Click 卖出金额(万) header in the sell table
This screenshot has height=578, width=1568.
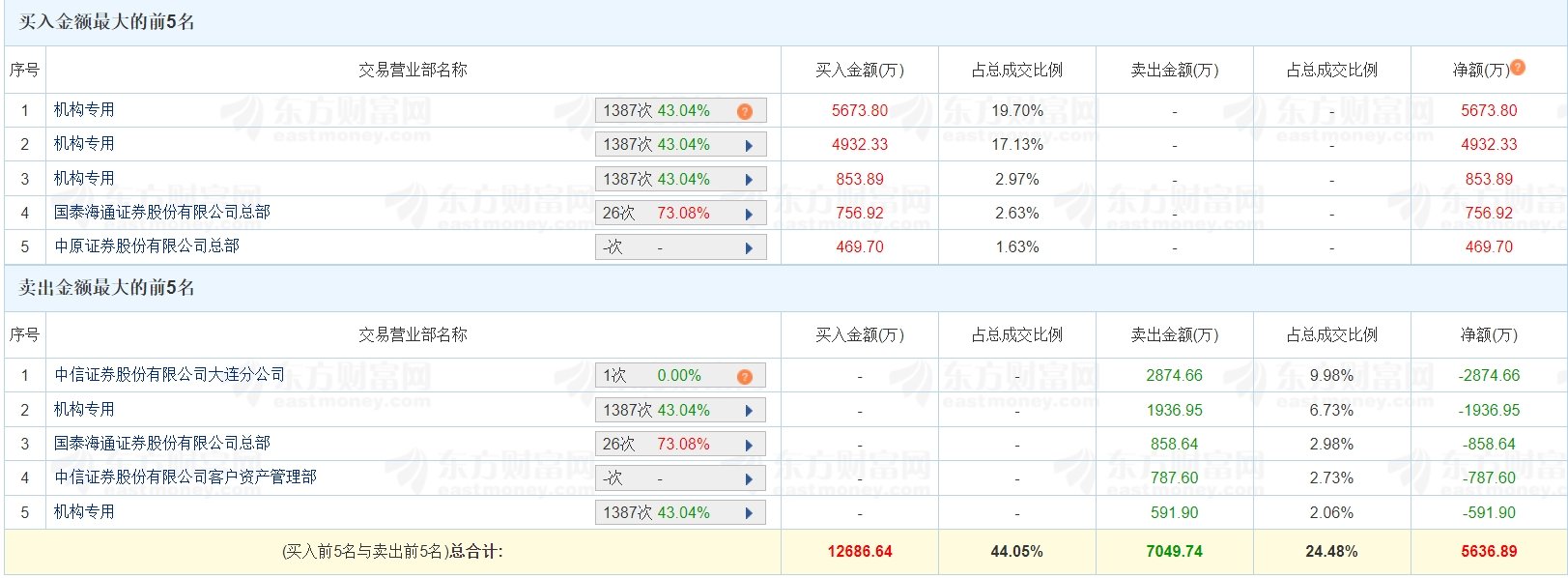point(1175,334)
